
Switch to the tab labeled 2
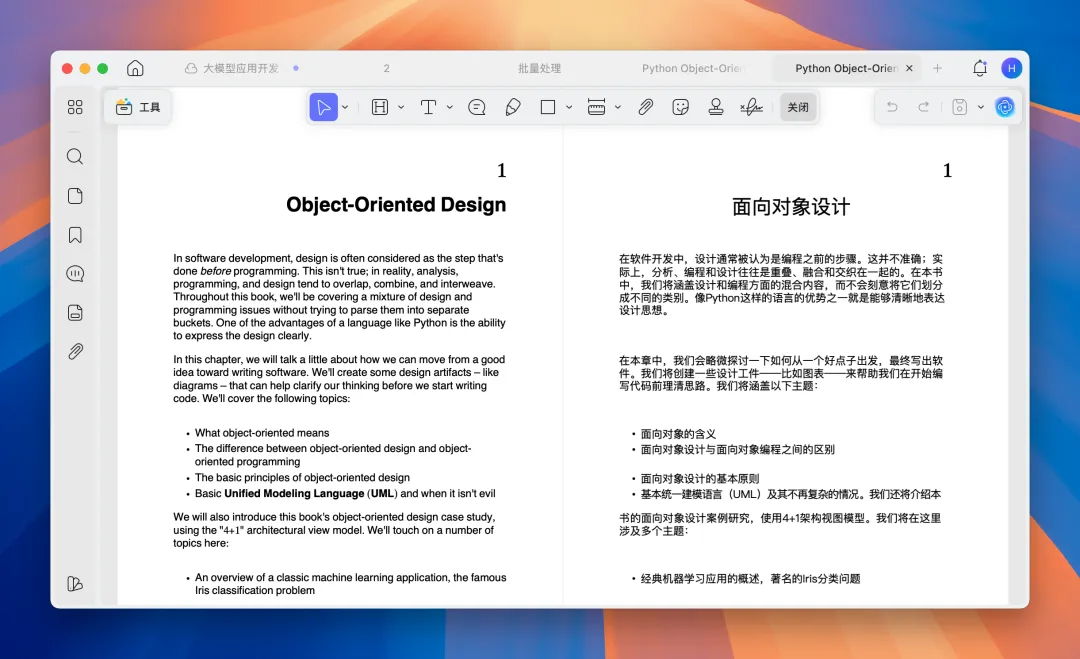pyautogui.click(x=386, y=68)
